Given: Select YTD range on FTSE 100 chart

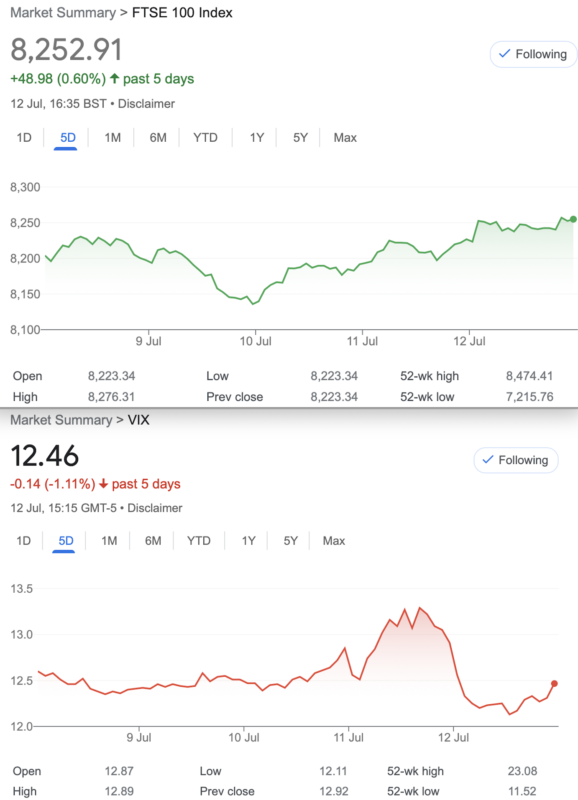Looking at the screenshot, I should click(x=205, y=138).
